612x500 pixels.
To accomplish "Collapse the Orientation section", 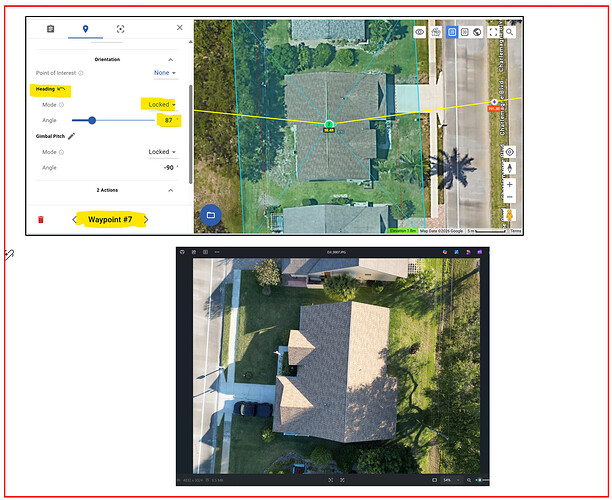I will 170,59.
